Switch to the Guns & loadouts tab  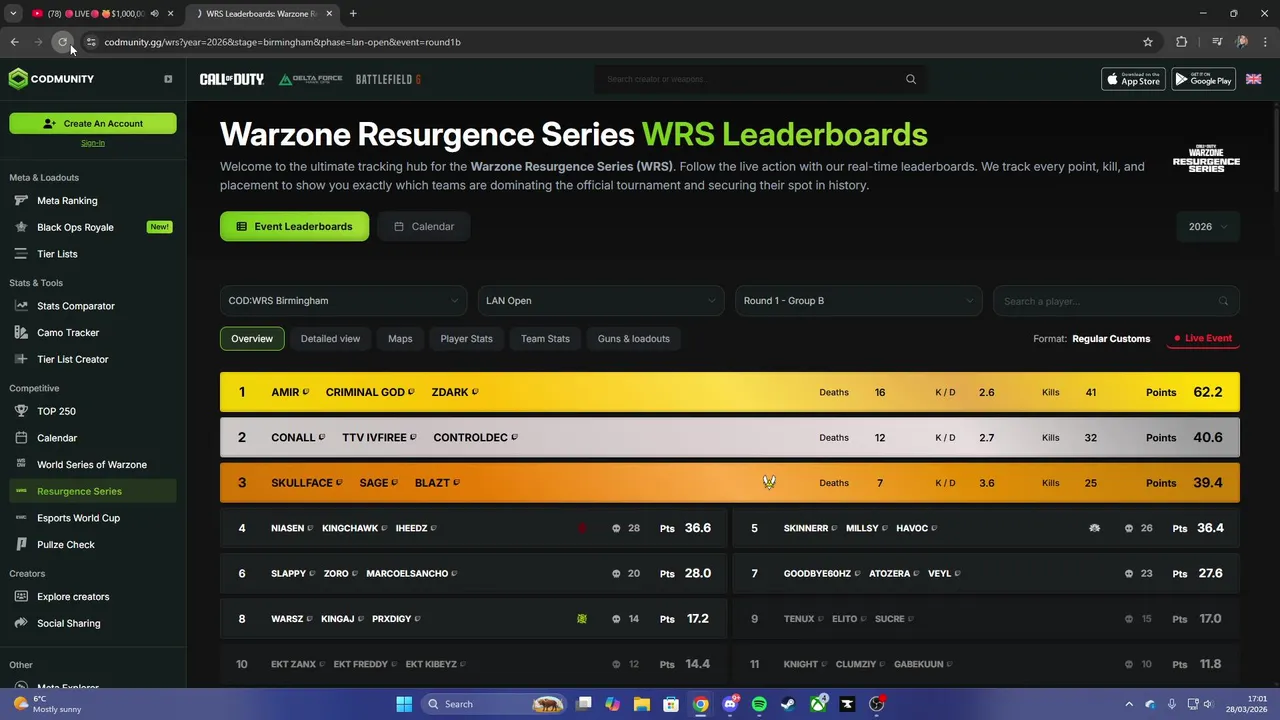[x=634, y=339]
